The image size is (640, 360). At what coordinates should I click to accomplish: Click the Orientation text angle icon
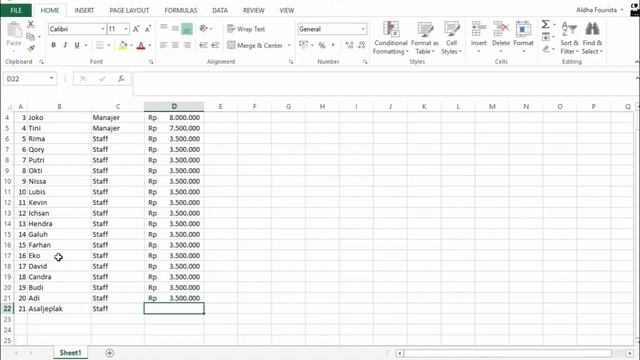click(x=203, y=29)
